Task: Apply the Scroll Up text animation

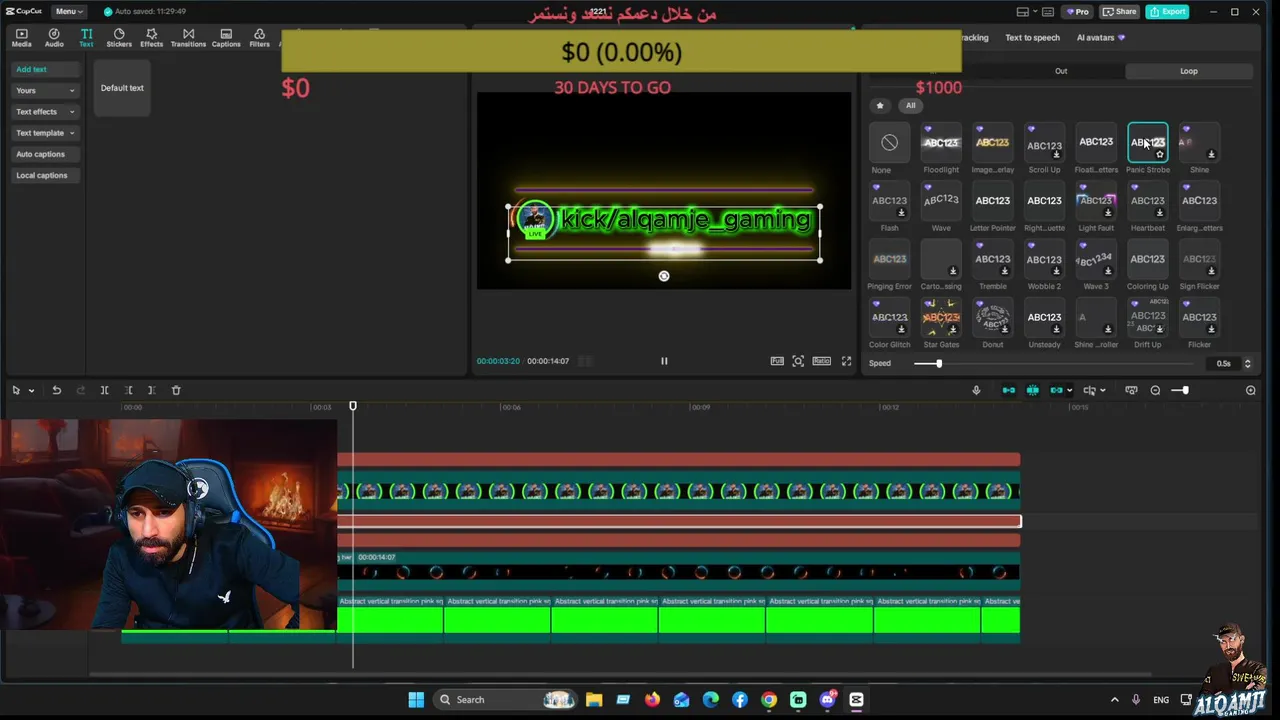Action: point(1044,143)
